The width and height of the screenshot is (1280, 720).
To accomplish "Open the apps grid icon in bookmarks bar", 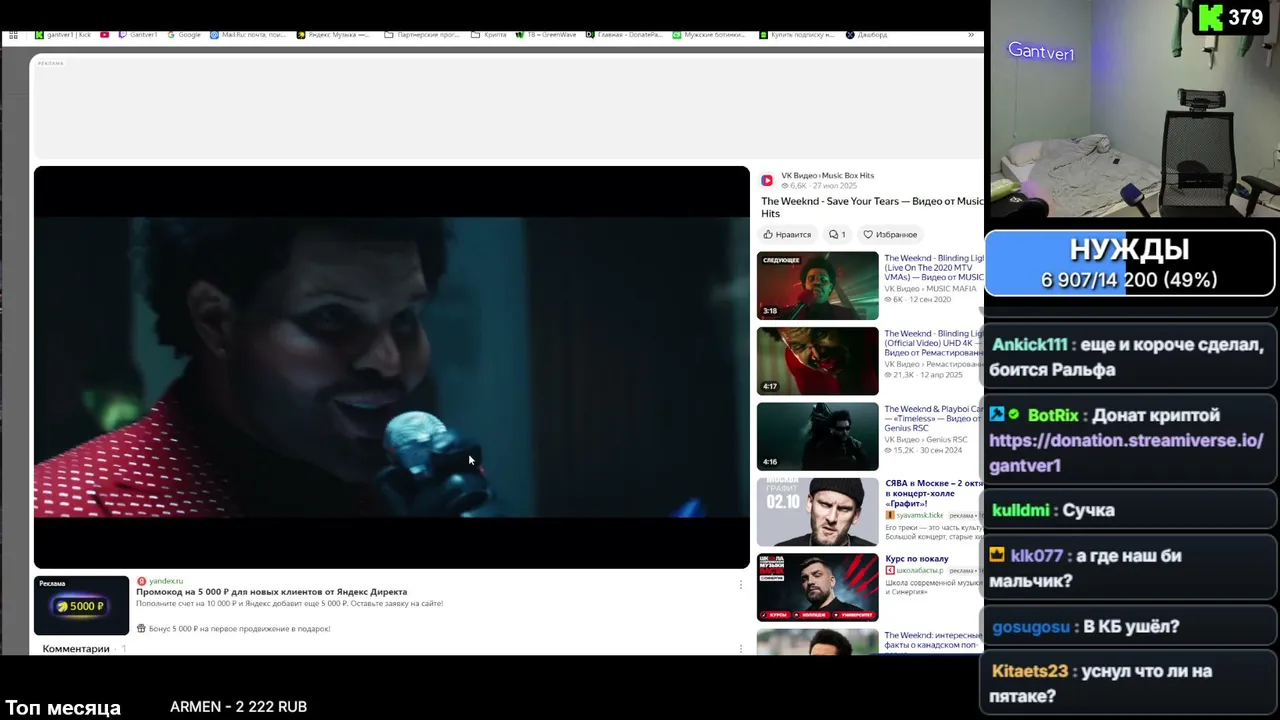I will tap(13, 35).
